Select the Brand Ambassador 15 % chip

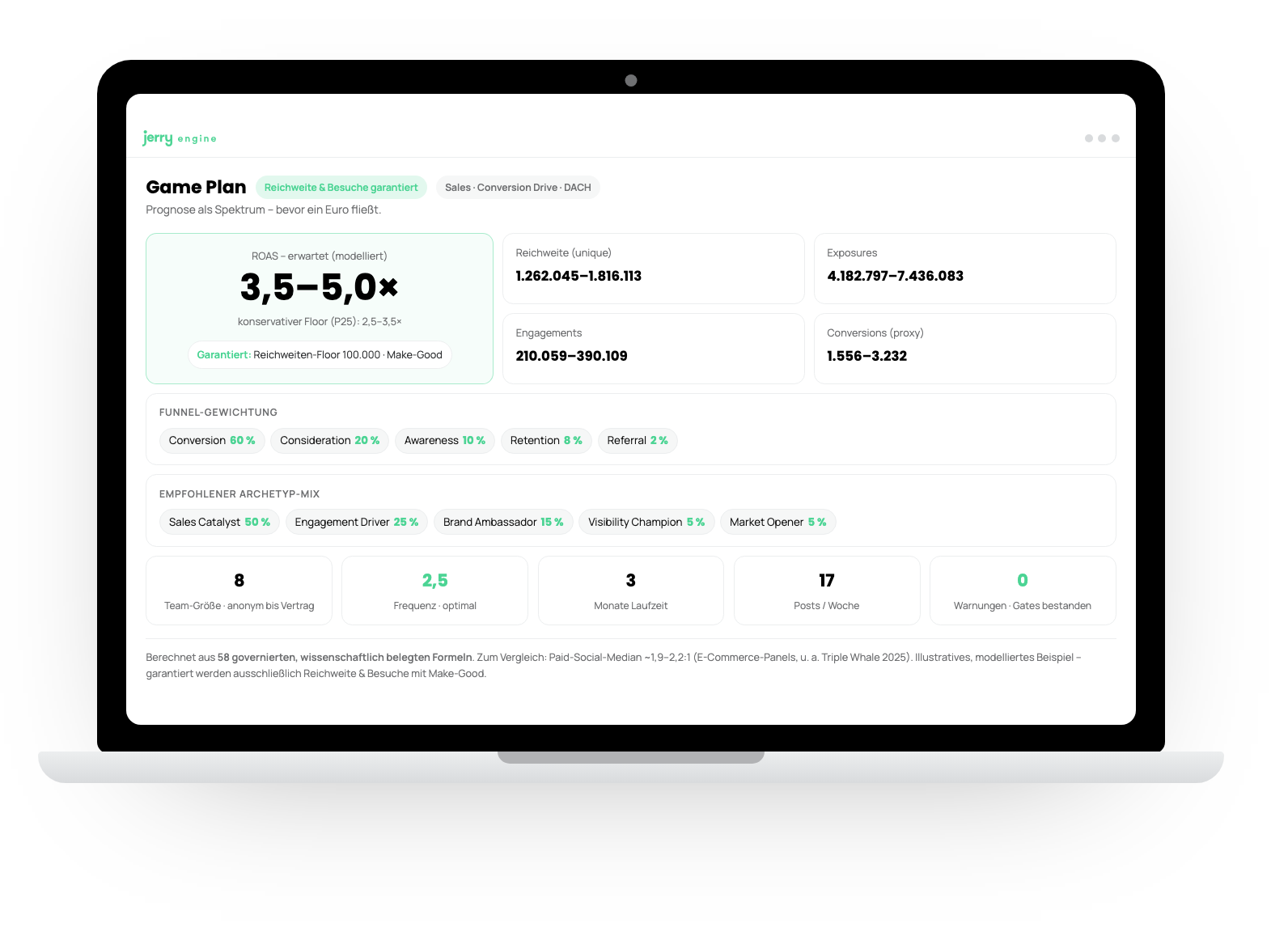(503, 523)
